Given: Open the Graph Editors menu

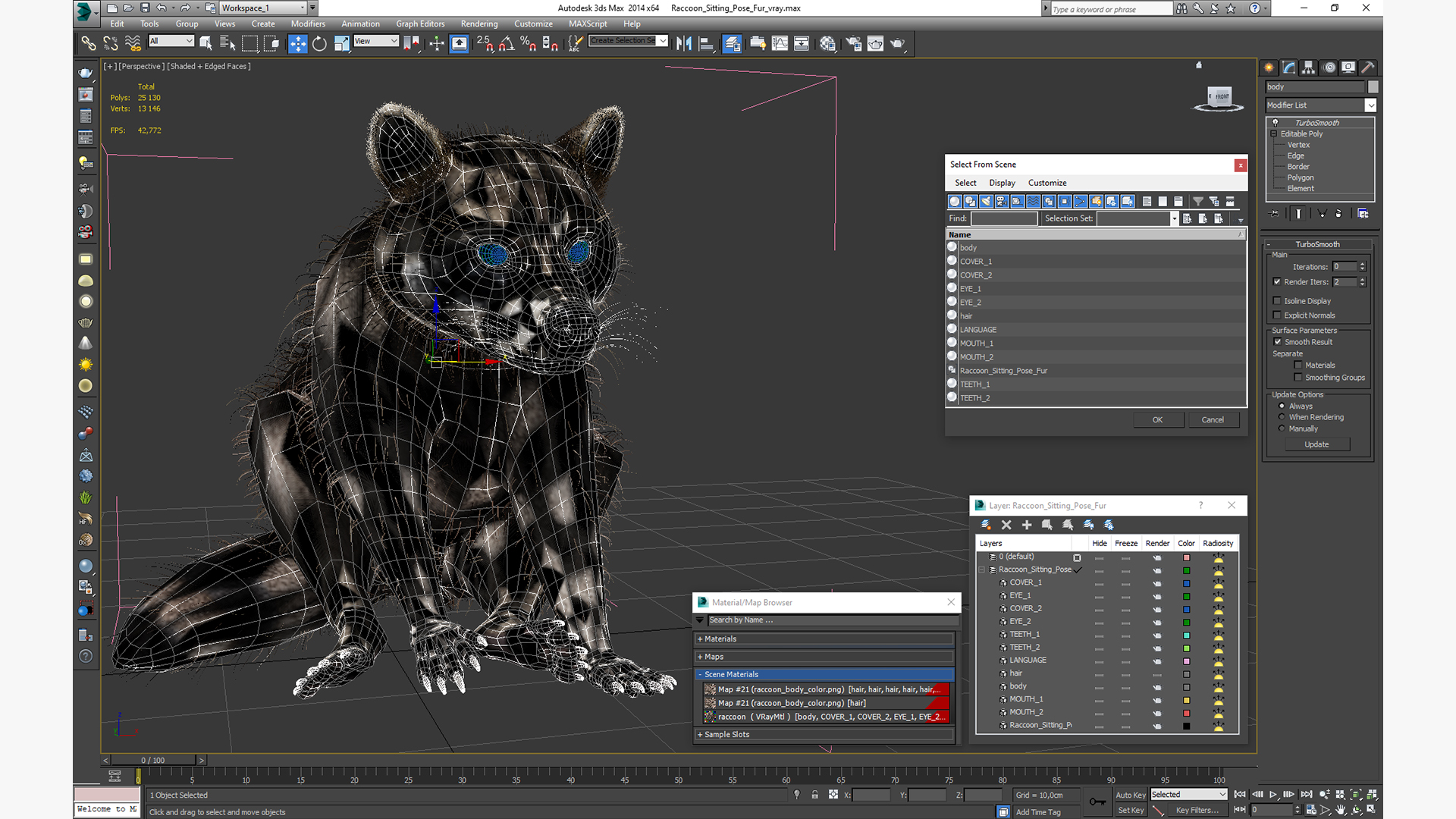Looking at the screenshot, I should click(x=420, y=24).
